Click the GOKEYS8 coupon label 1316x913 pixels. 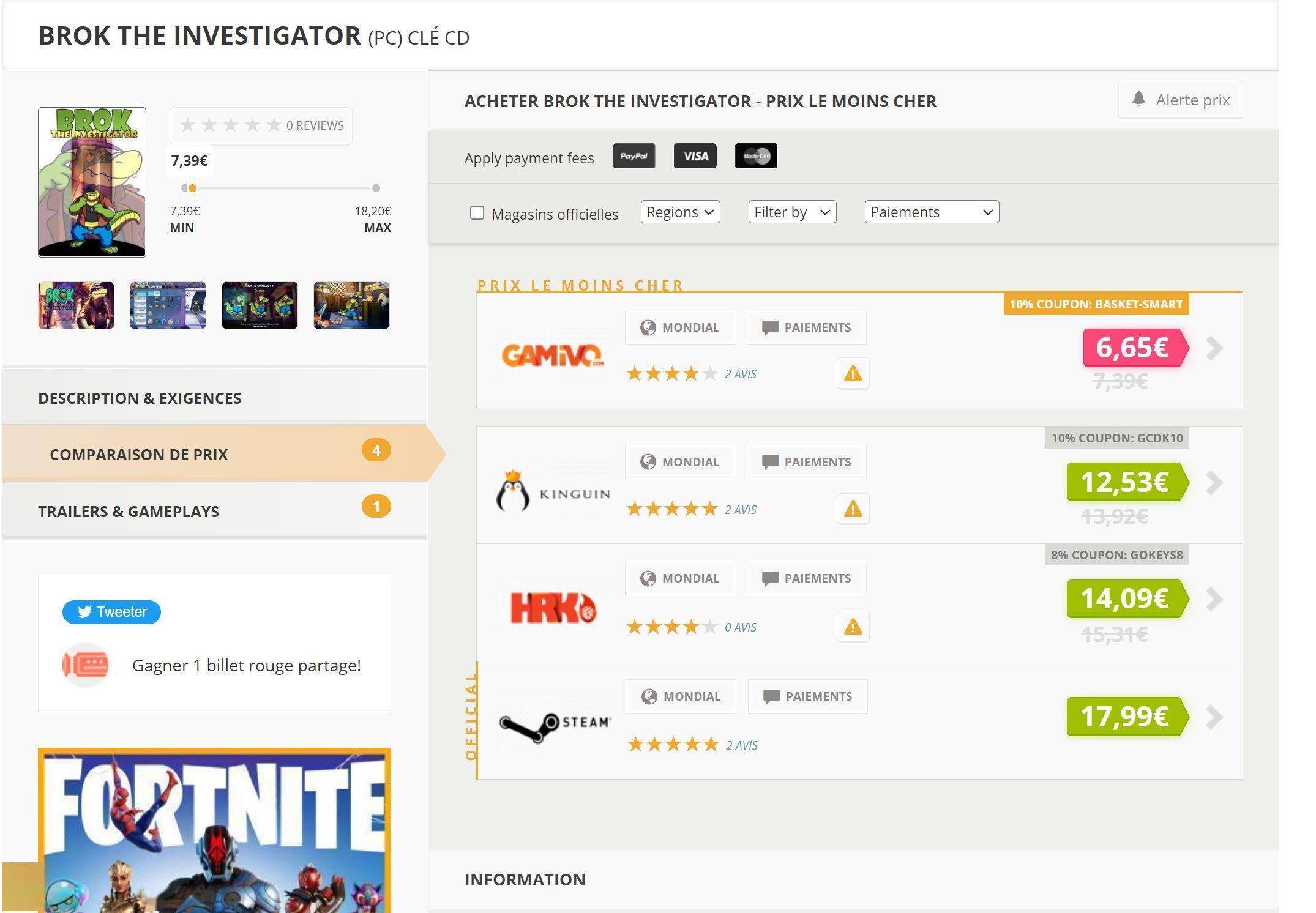[1117, 555]
